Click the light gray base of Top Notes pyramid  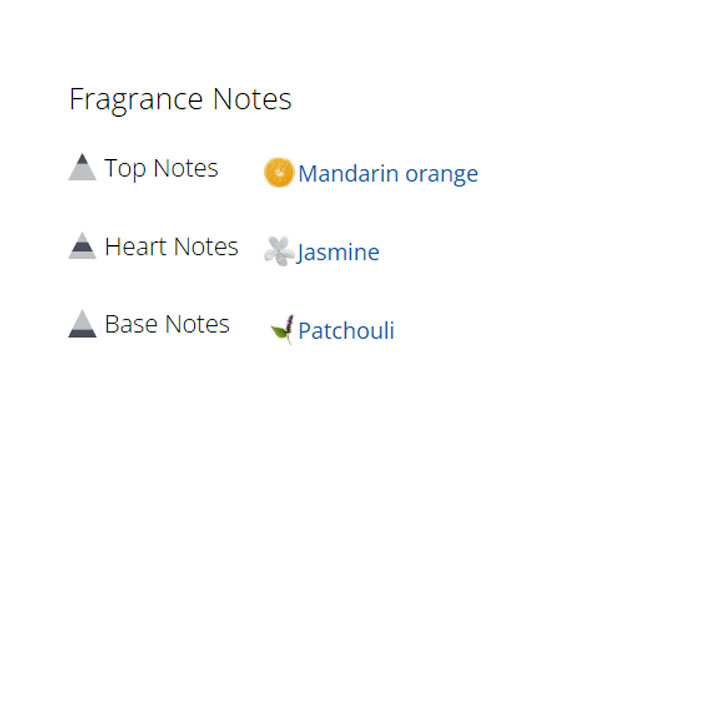pos(82,174)
